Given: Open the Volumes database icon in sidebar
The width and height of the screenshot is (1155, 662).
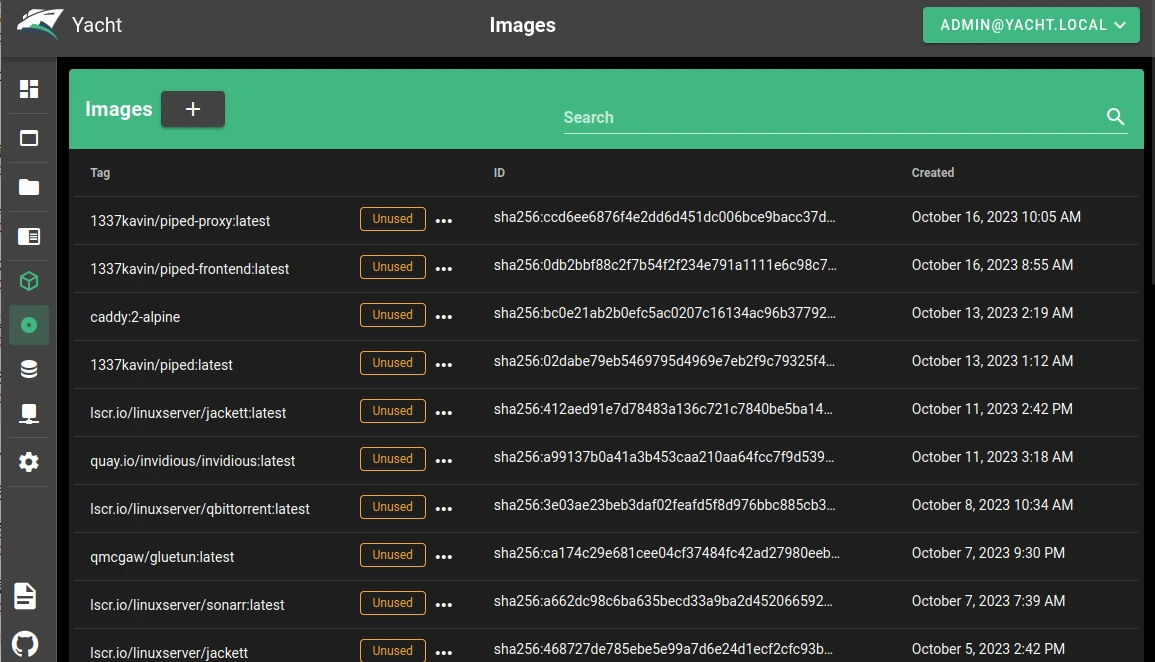Looking at the screenshot, I should tap(29, 370).
